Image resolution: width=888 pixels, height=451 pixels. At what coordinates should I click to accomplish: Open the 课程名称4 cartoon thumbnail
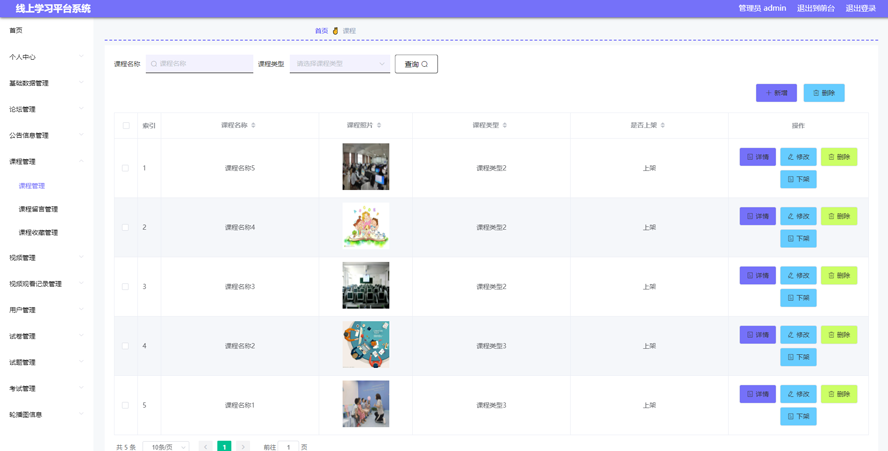pos(366,226)
